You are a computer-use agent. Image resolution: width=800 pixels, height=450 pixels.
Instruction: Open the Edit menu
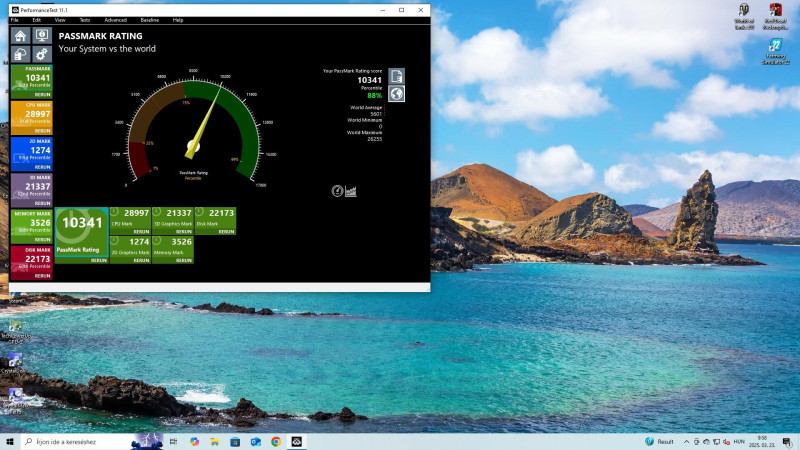pos(37,20)
